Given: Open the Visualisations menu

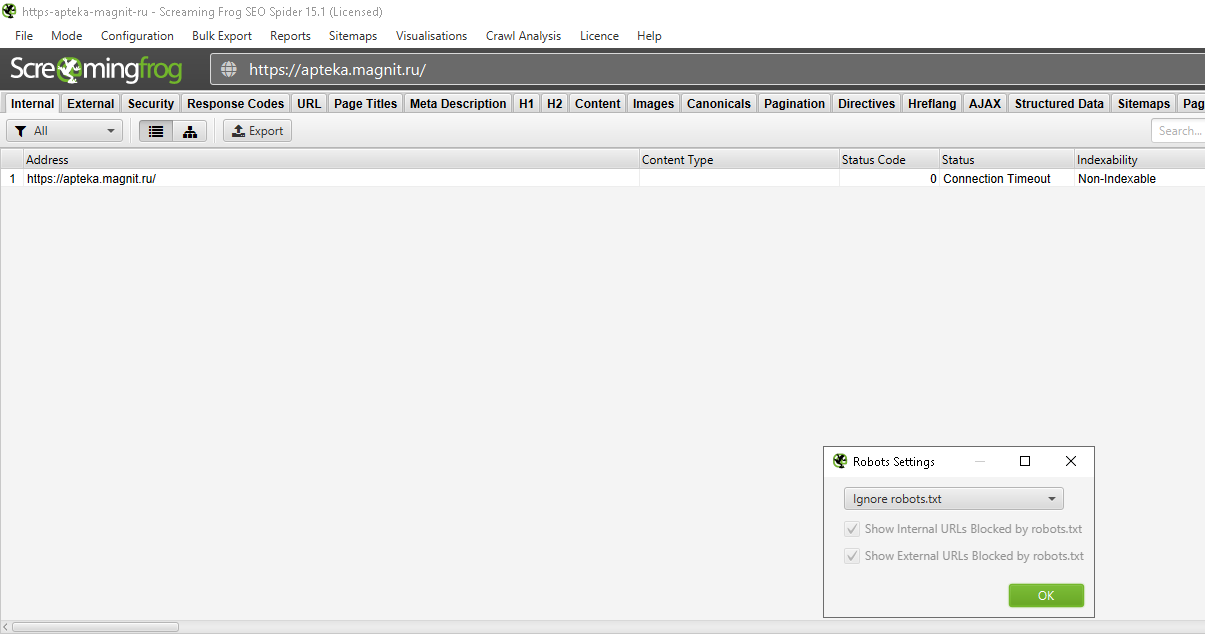Looking at the screenshot, I should pos(431,36).
